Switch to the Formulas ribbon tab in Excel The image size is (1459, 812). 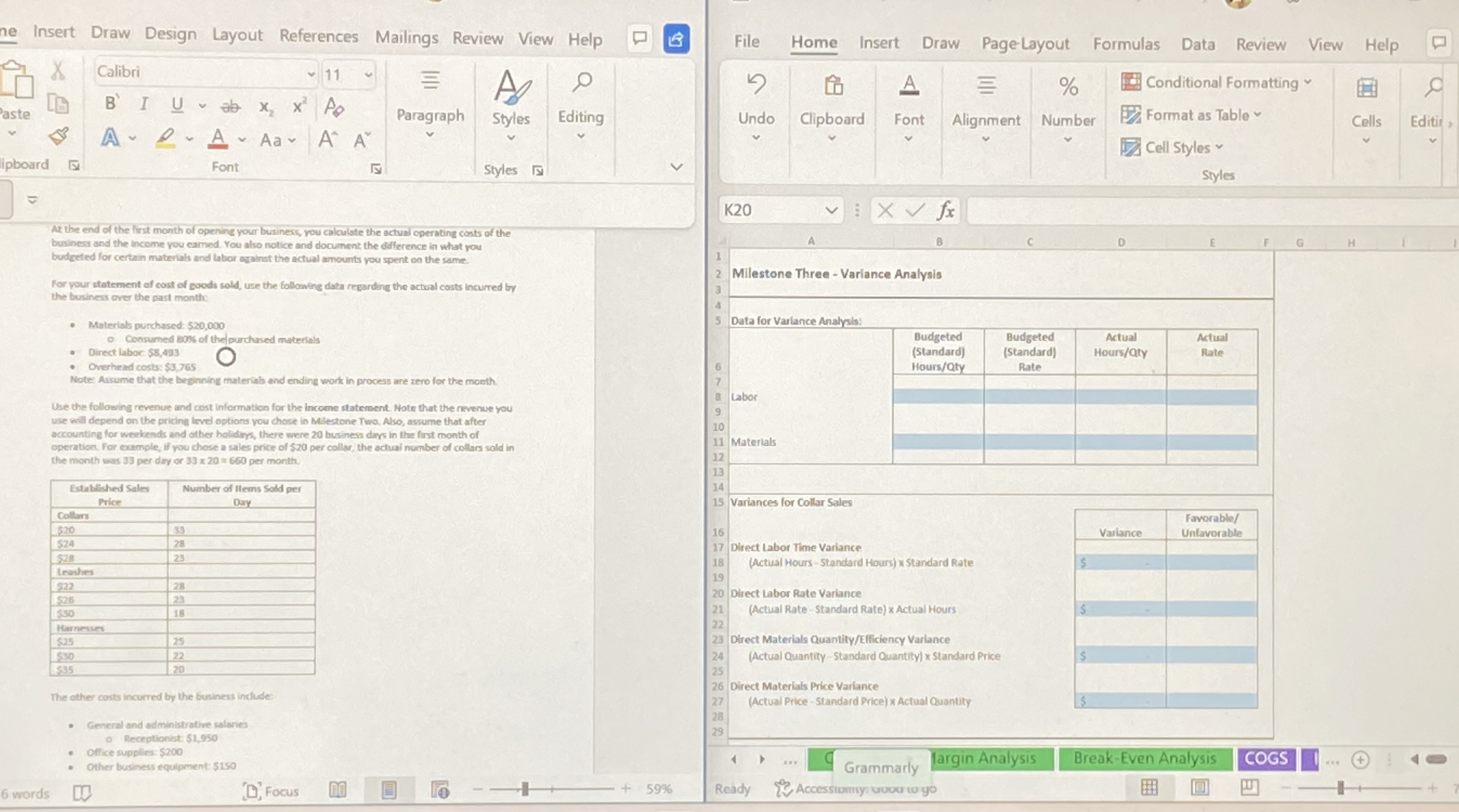tap(1126, 44)
